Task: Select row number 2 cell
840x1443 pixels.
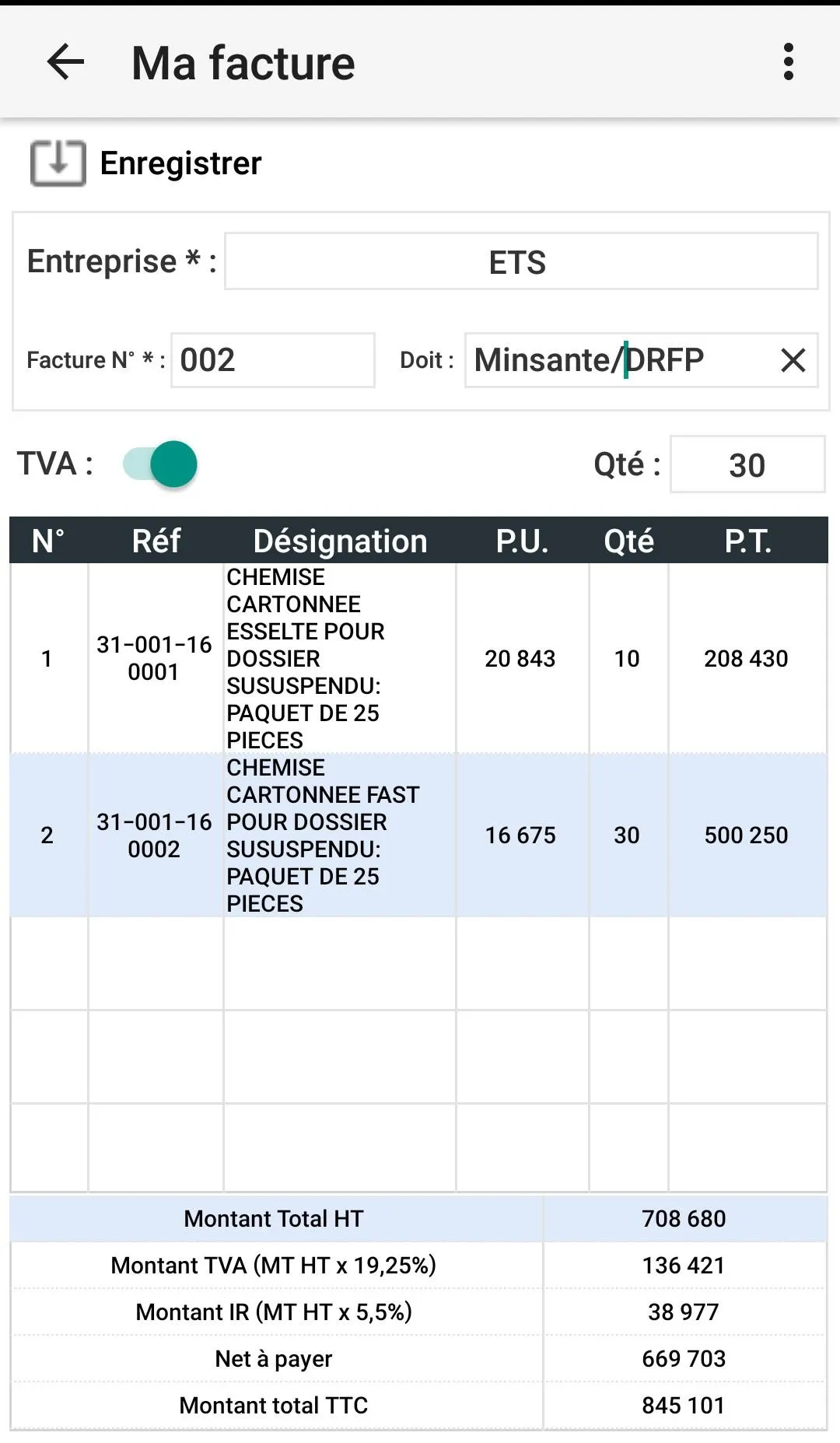Action: [48, 835]
